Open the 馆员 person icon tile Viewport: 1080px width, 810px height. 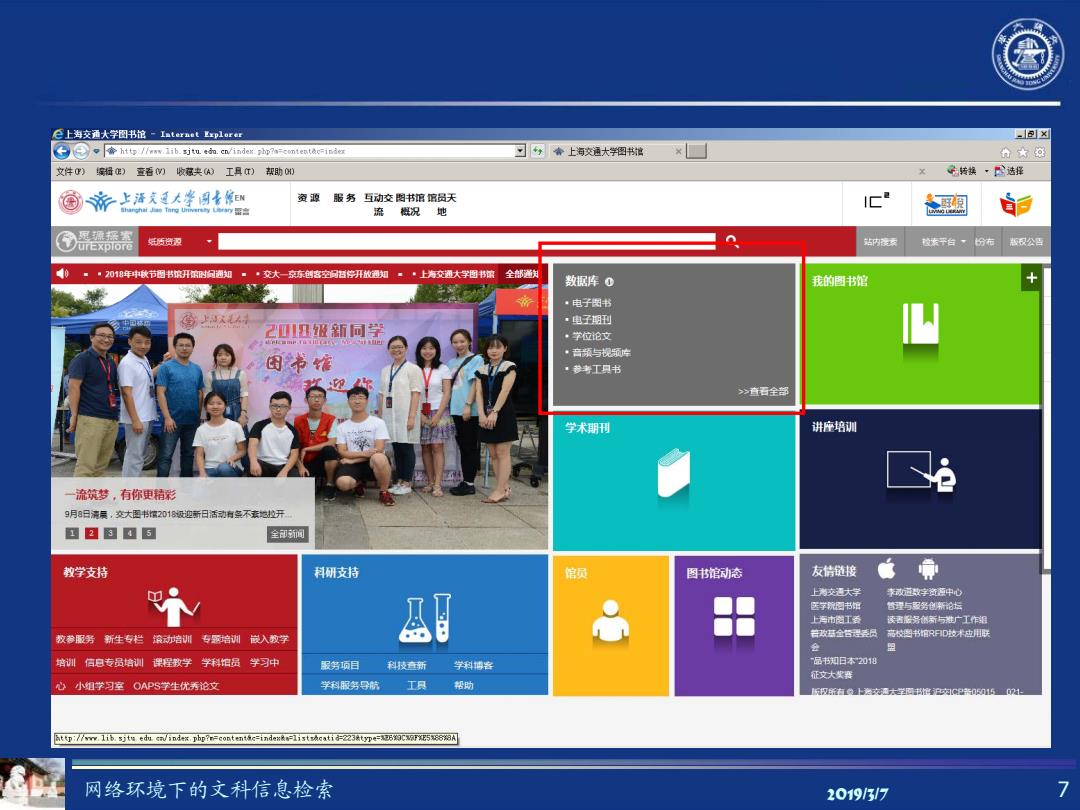[610, 621]
